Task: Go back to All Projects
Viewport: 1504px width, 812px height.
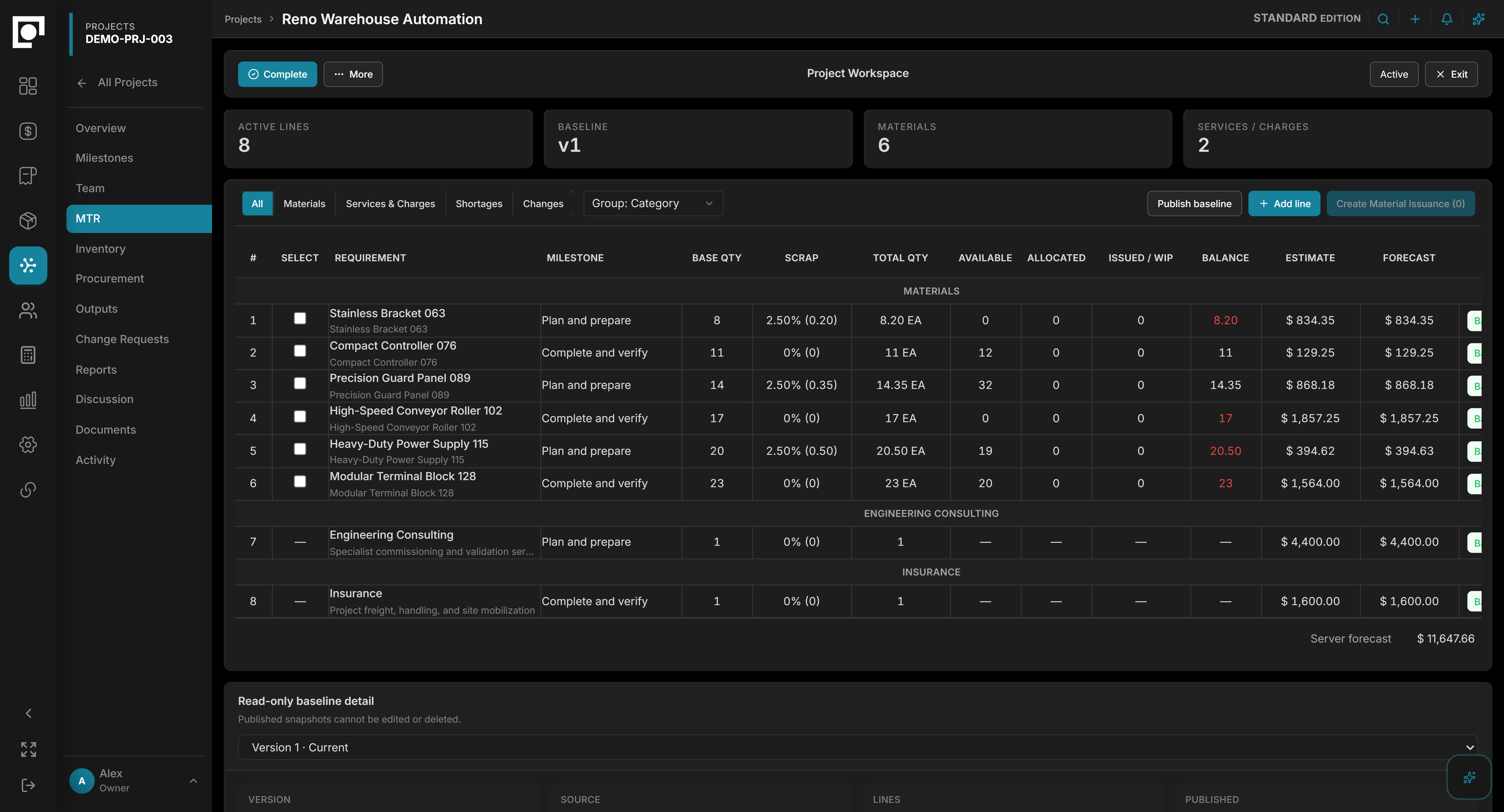Action: (117, 82)
